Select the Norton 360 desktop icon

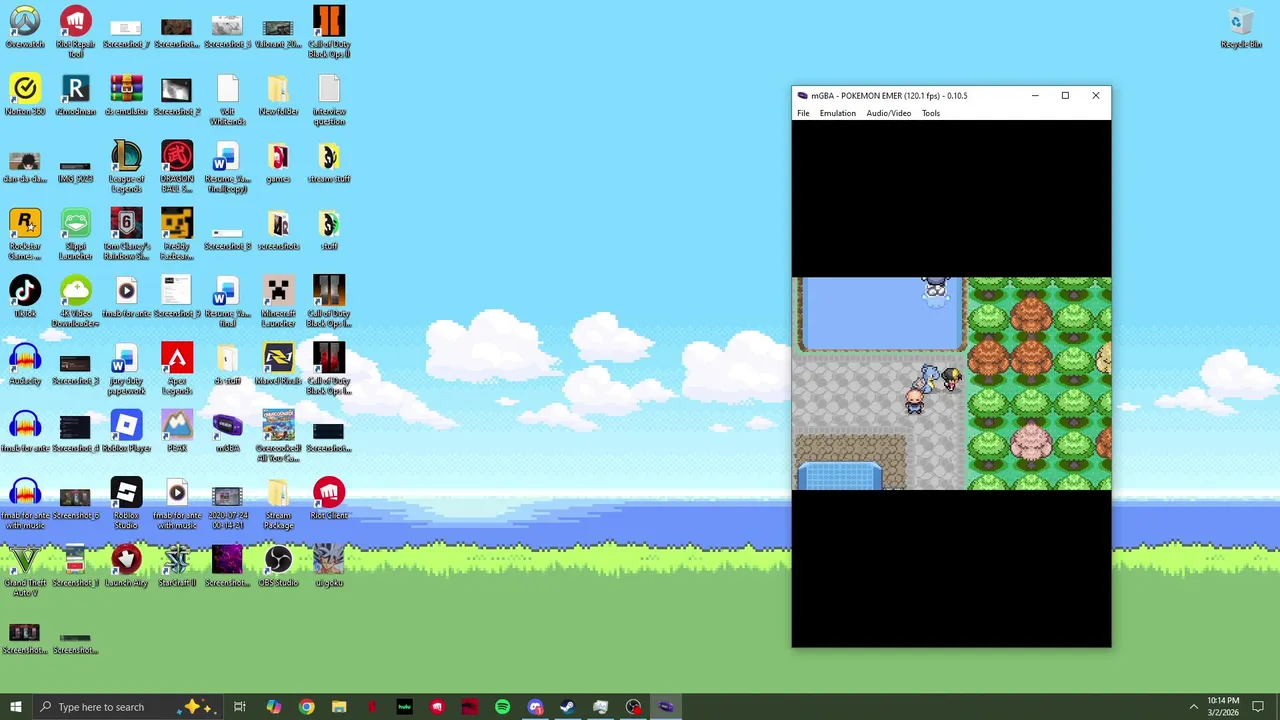(x=25, y=94)
